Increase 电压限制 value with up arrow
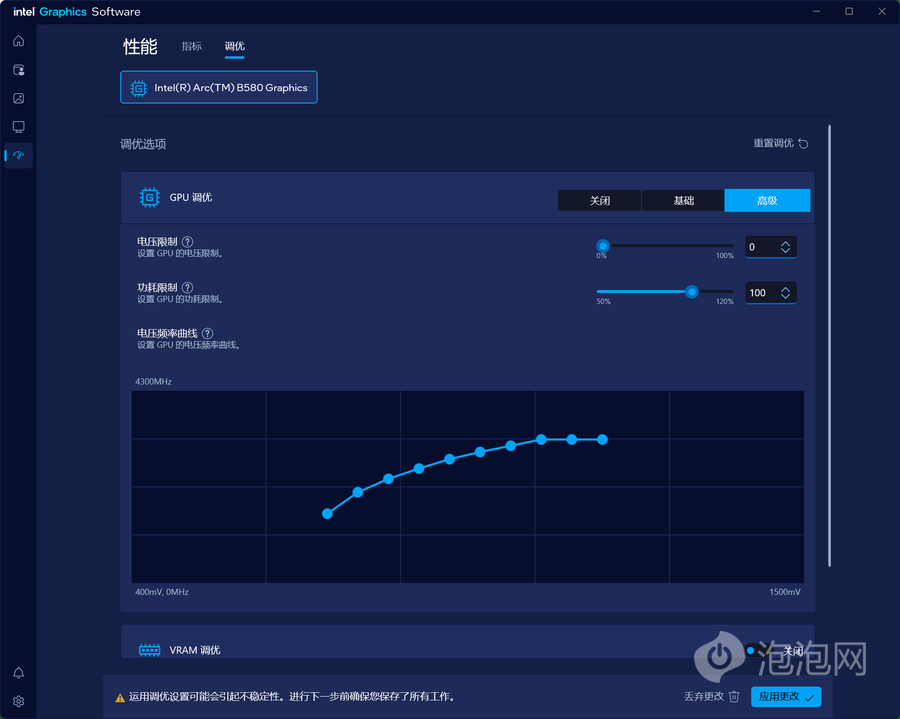The width and height of the screenshot is (900, 719). pyautogui.click(x=785, y=243)
